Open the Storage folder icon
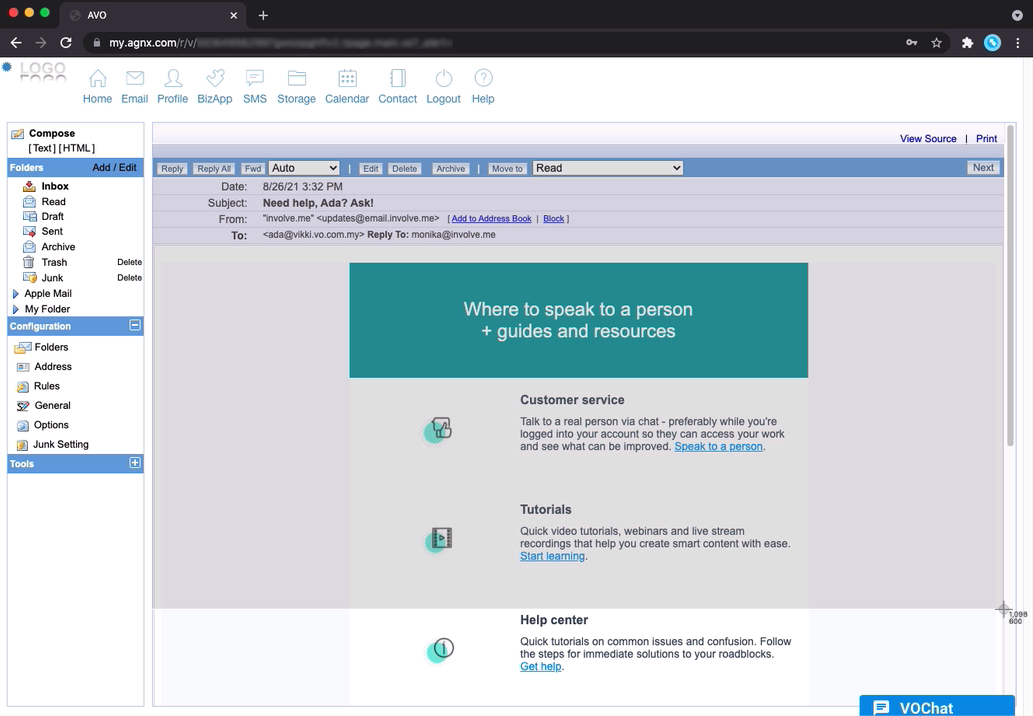1033x716 pixels. pos(296,79)
